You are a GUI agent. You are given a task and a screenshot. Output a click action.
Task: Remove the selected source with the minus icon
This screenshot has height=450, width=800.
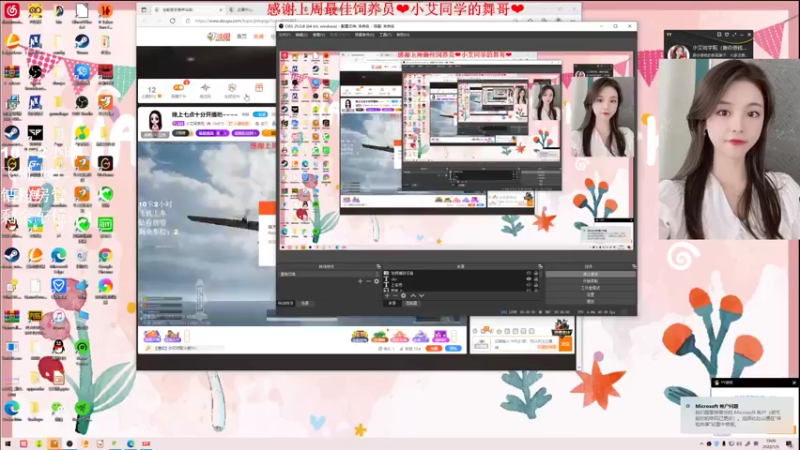click(395, 295)
